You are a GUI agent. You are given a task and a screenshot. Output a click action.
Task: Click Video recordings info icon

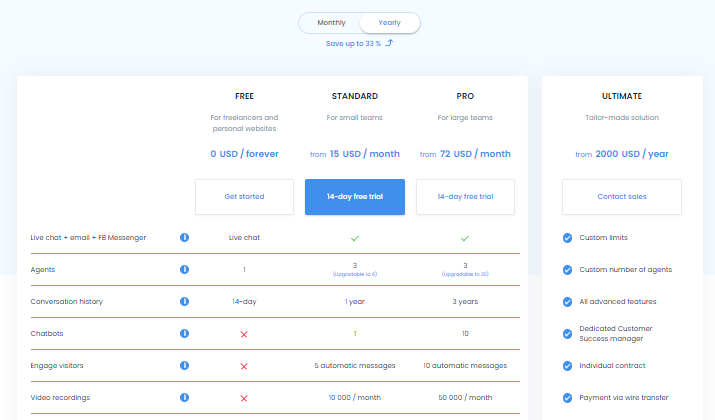click(184, 397)
